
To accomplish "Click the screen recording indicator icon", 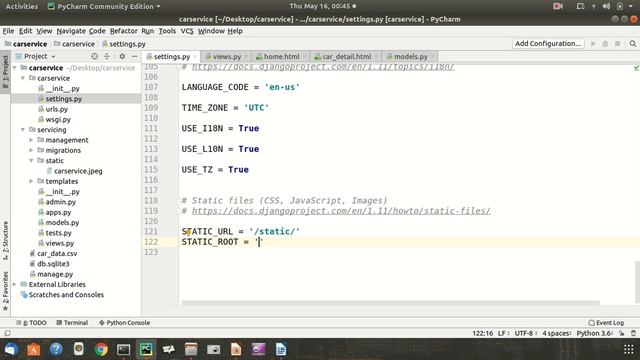I will tap(558, 6).
